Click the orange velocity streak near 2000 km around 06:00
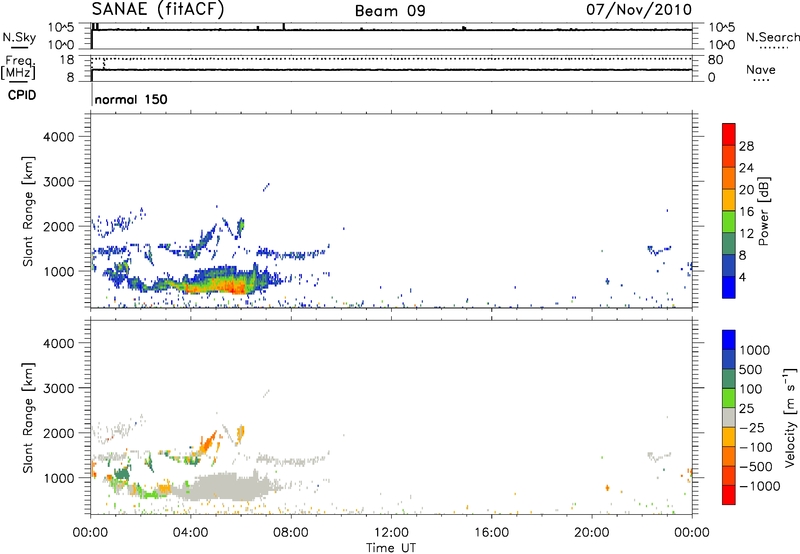 [240, 434]
